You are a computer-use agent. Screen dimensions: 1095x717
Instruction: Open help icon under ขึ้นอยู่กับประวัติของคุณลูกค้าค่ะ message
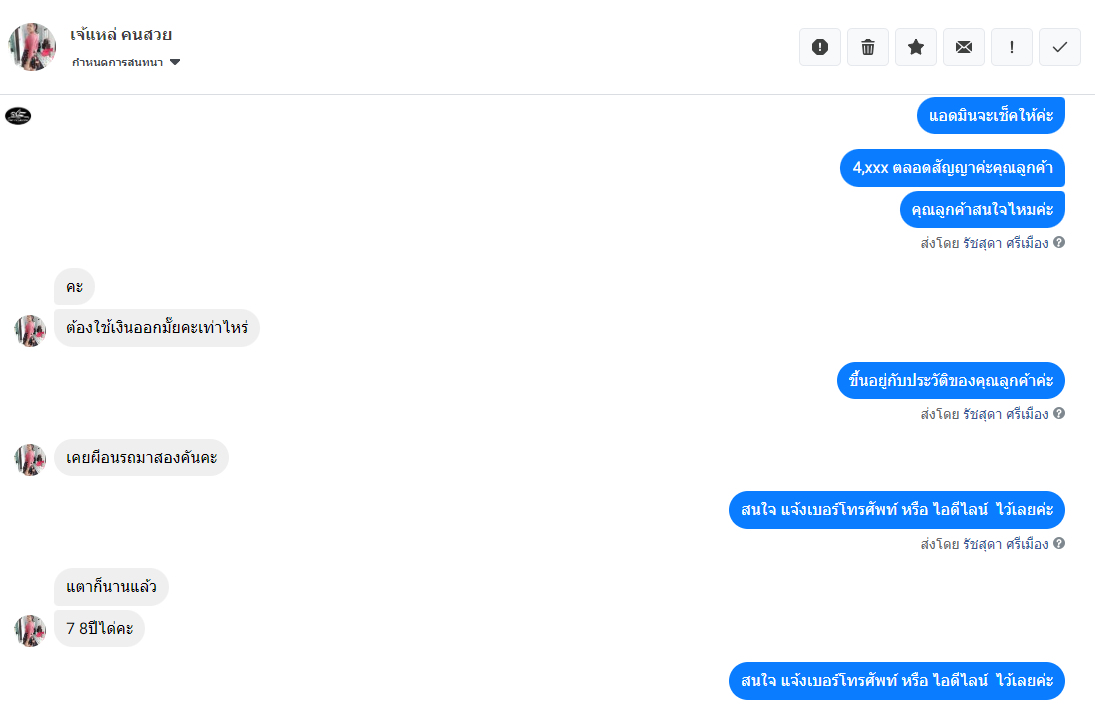[1059, 413]
